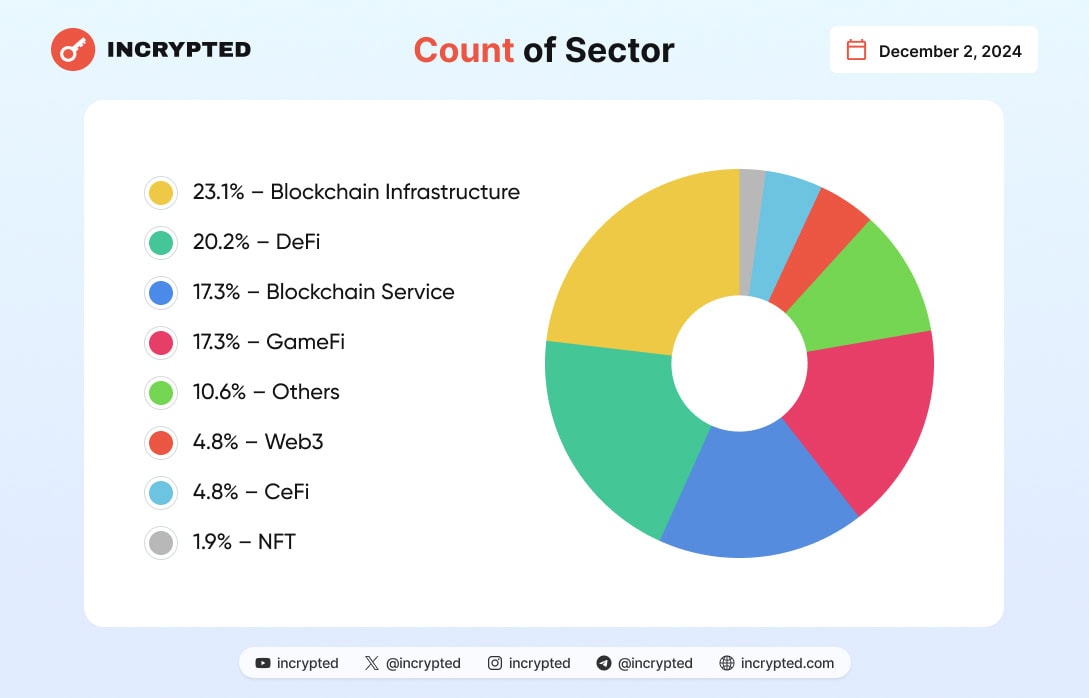Click the Instagram icon in footer
The height and width of the screenshot is (698, 1089).
pos(495,663)
